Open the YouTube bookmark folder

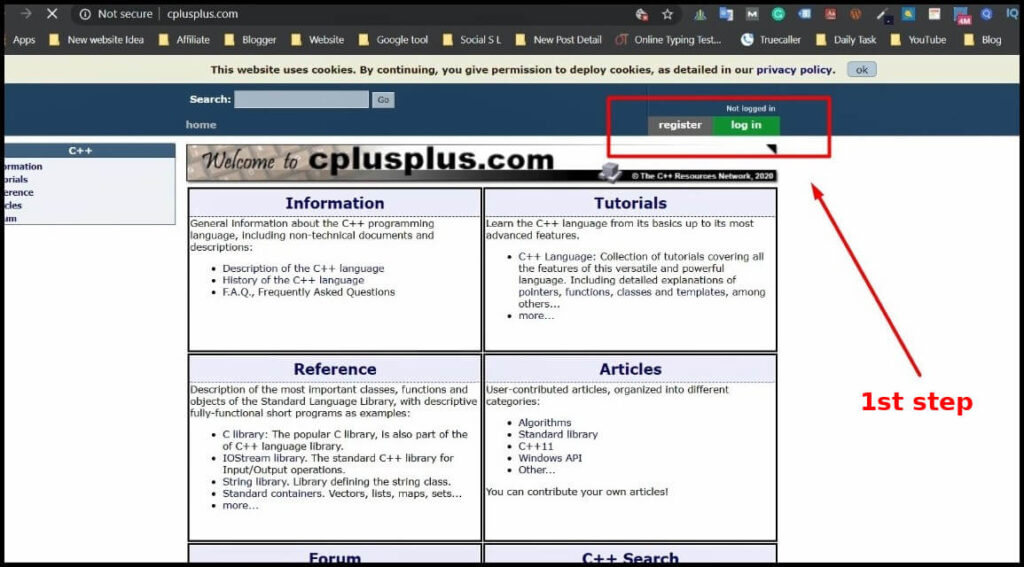918,40
